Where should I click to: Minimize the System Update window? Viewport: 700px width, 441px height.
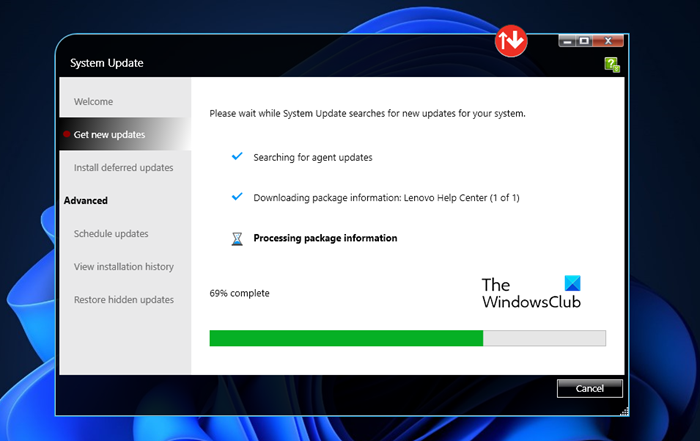[x=567, y=42]
